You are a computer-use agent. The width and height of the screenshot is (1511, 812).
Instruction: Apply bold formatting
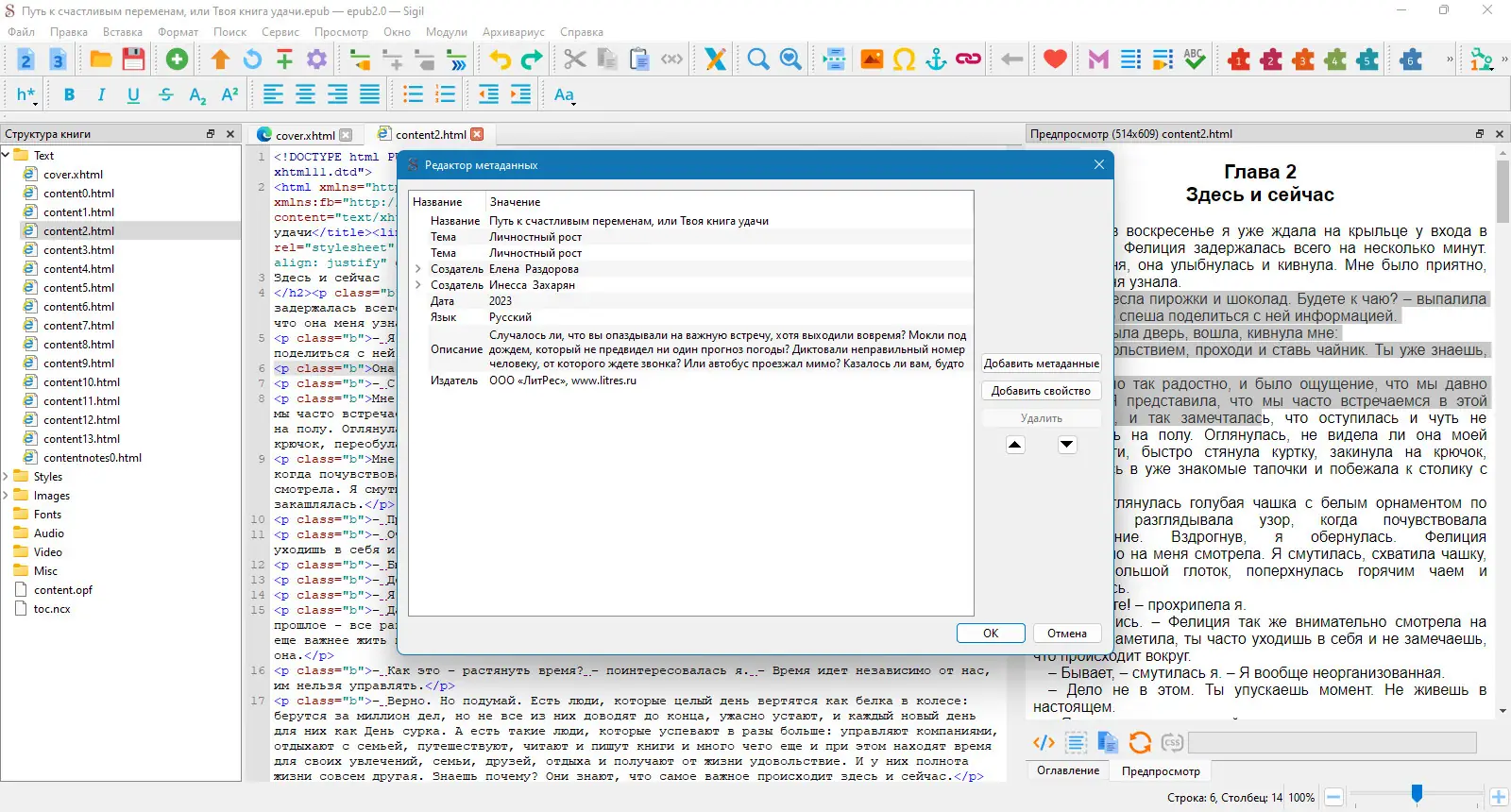click(x=69, y=94)
